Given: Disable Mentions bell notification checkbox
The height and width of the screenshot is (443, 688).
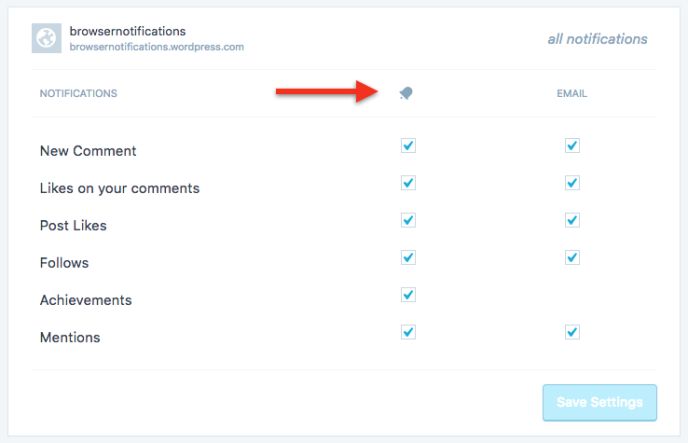Looking at the screenshot, I should (408, 331).
